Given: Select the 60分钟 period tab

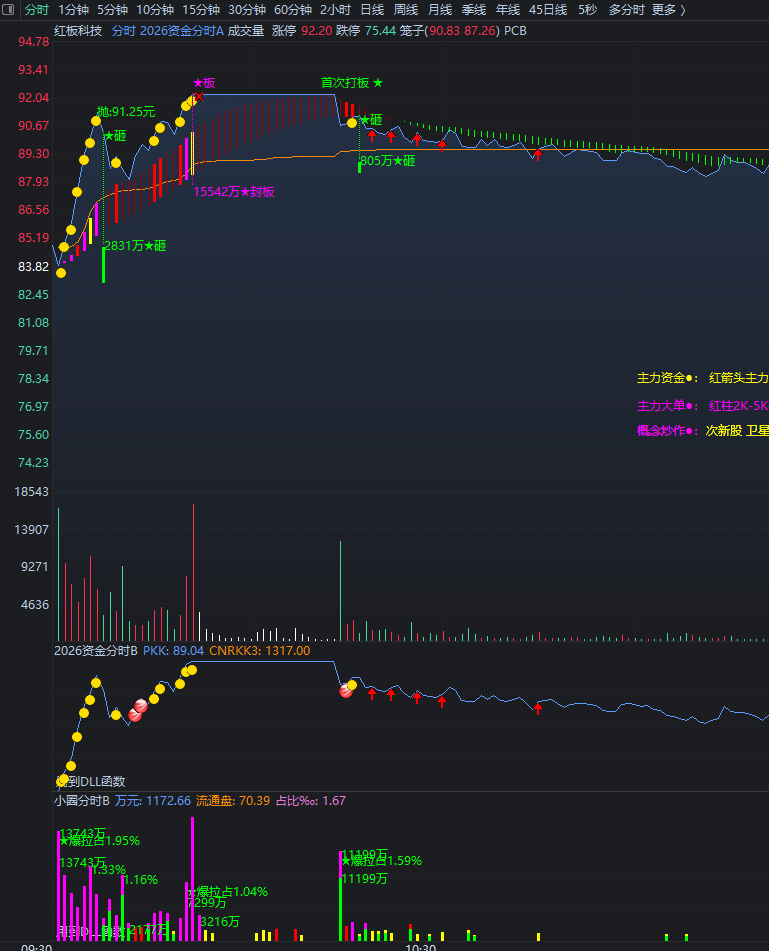Looking at the screenshot, I should pyautogui.click(x=292, y=10).
